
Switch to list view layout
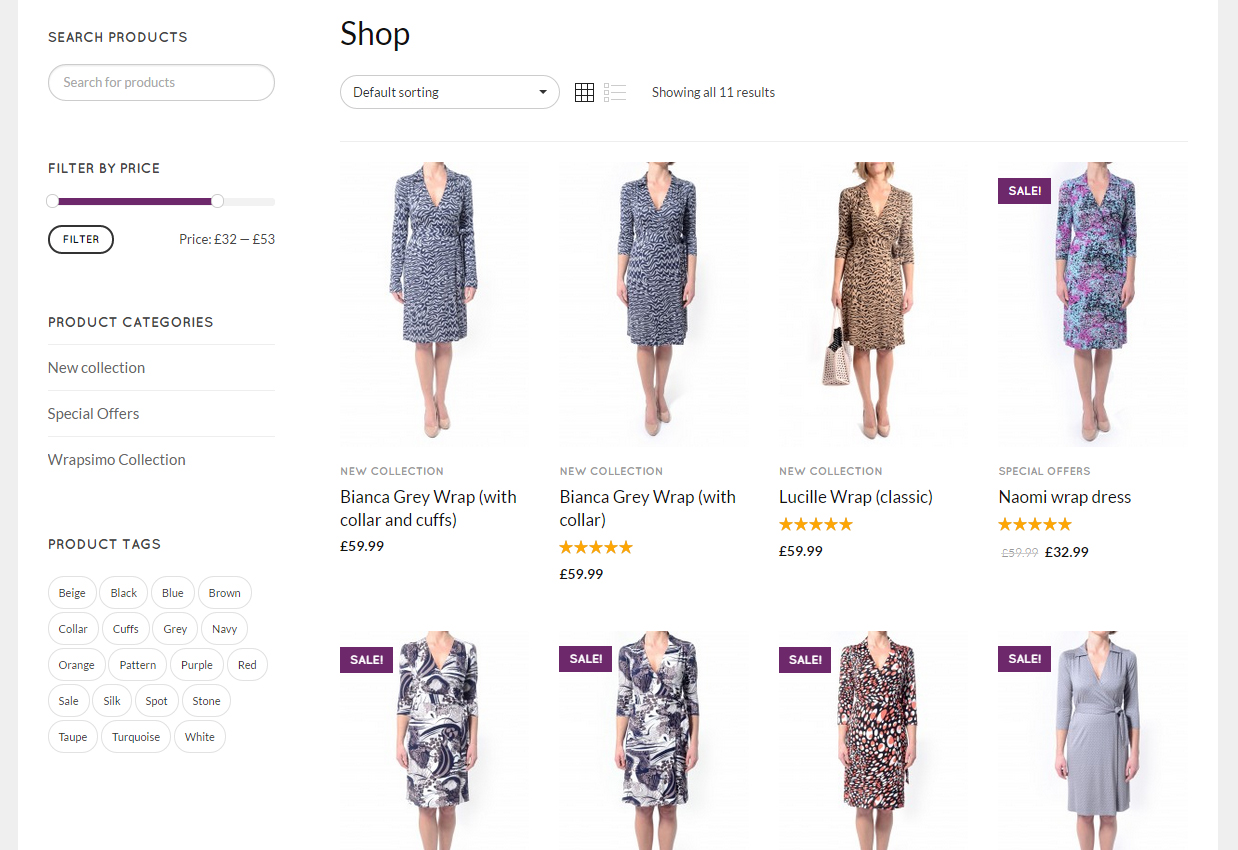pyautogui.click(x=615, y=93)
